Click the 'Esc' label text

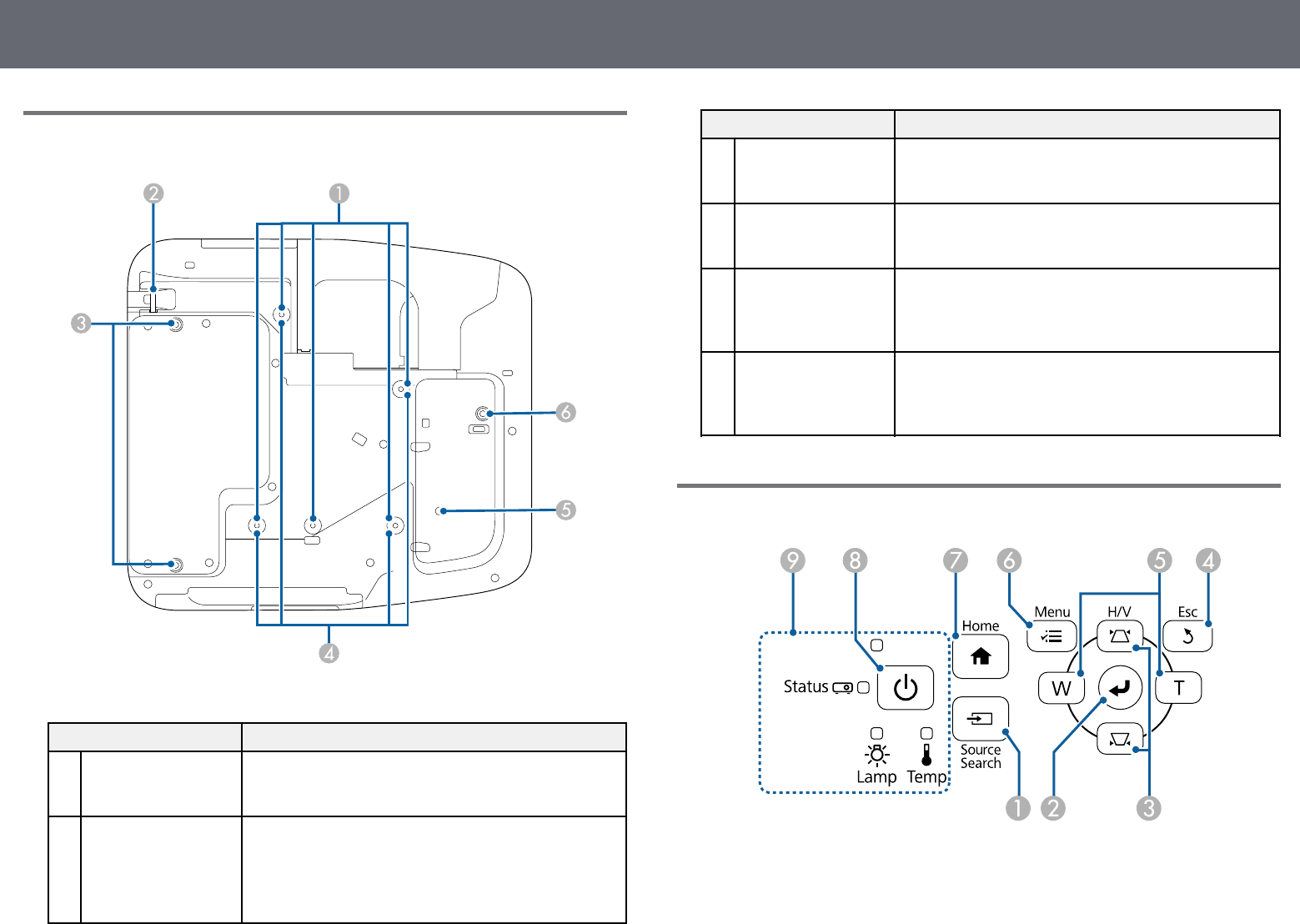1187,612
